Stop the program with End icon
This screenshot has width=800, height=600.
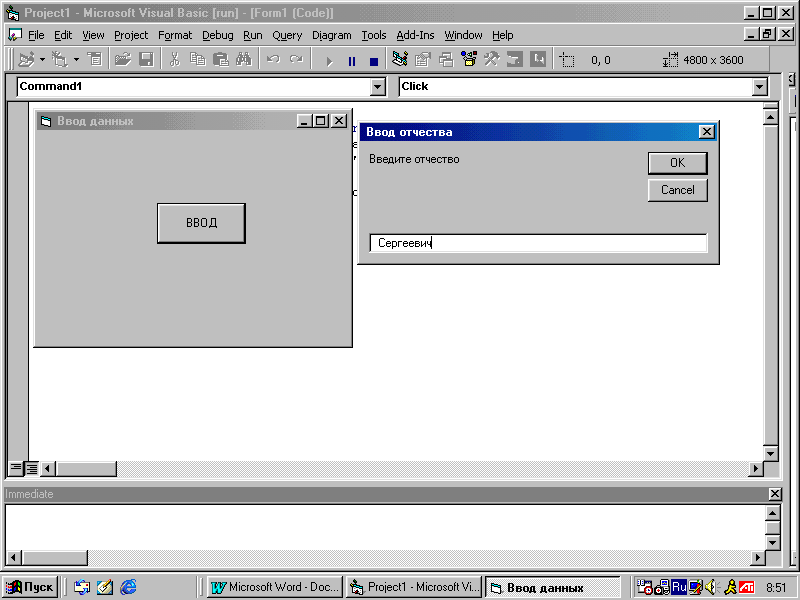374,61
